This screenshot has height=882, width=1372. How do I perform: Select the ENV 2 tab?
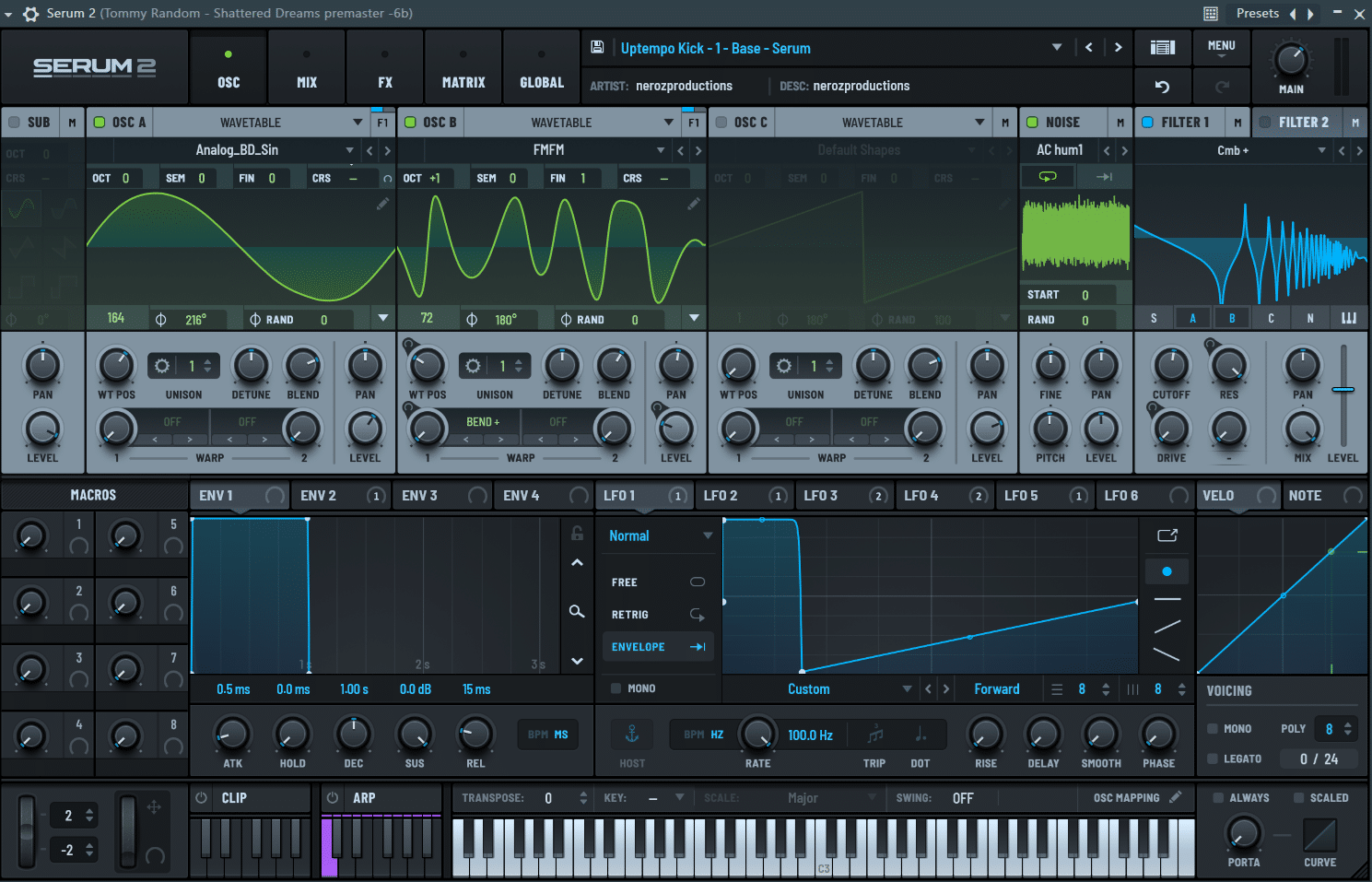(x=319, y=496)
